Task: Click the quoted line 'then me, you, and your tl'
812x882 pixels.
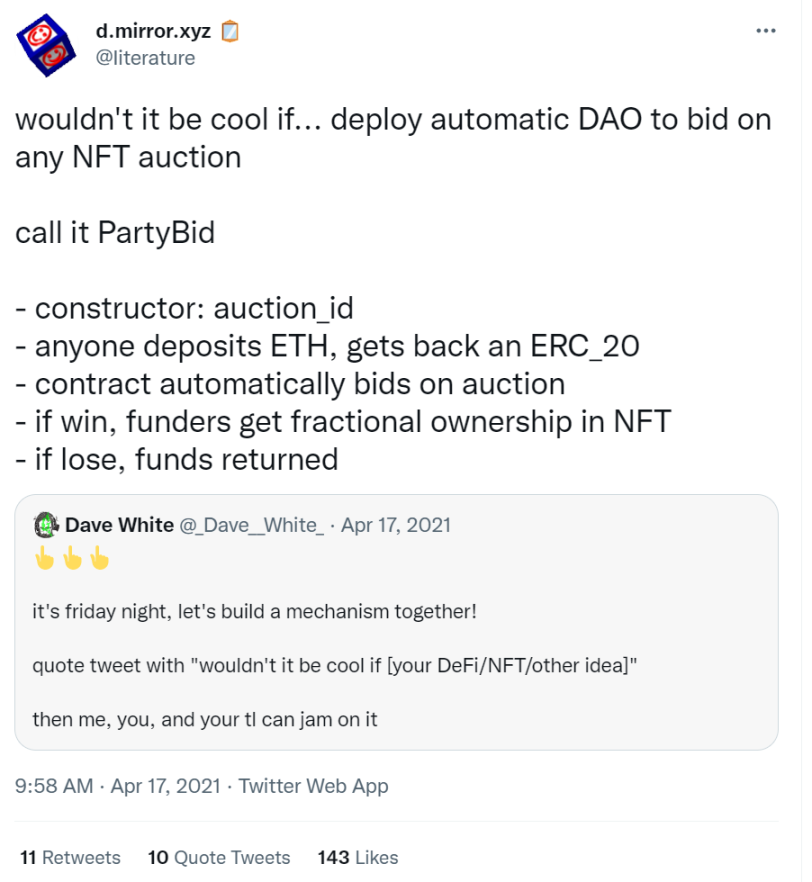Action: pyautogui.click(x=205, y=719)
